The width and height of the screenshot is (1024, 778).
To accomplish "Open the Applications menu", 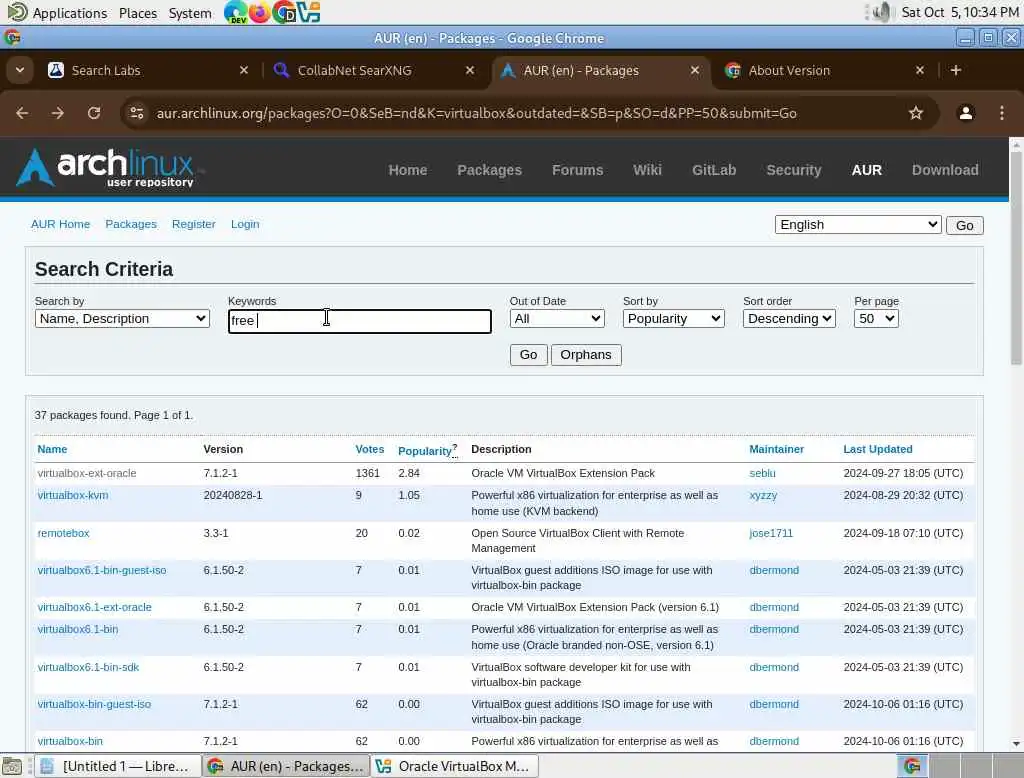I will click(57, 12).
